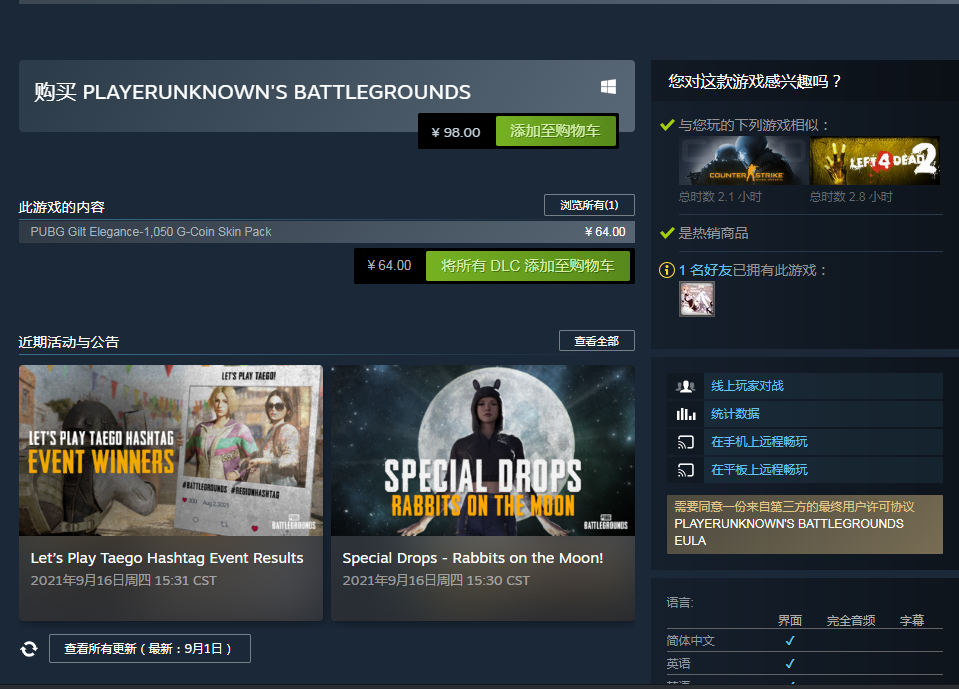Click interface checkmark for 简体中文
959x689 pixels.
tap(790, 641)
